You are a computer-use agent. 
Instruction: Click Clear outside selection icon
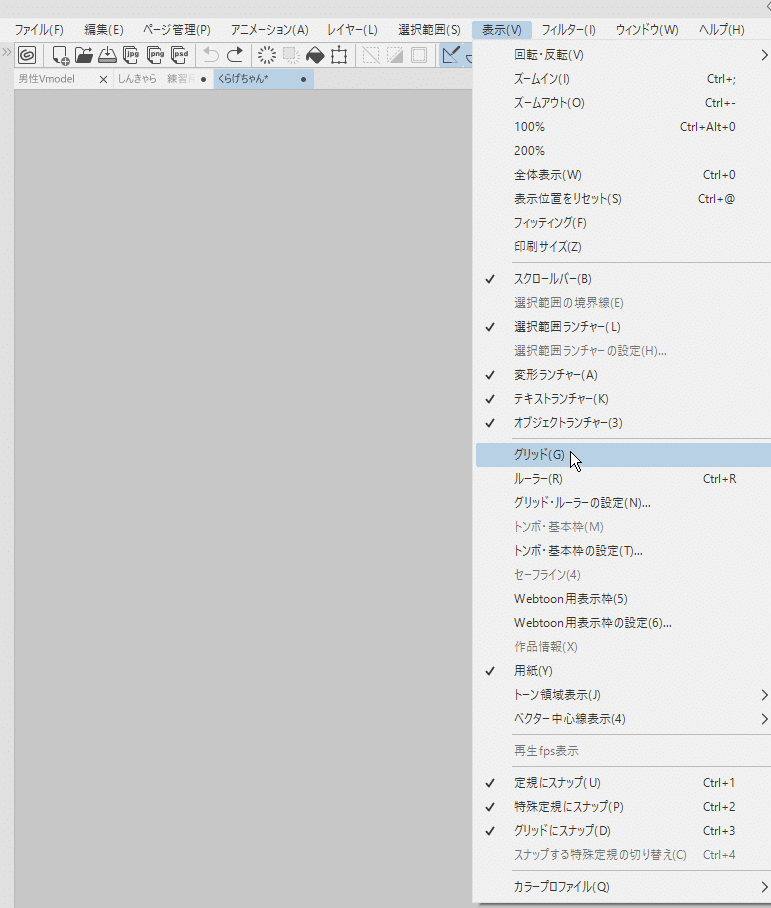[291, 55]
